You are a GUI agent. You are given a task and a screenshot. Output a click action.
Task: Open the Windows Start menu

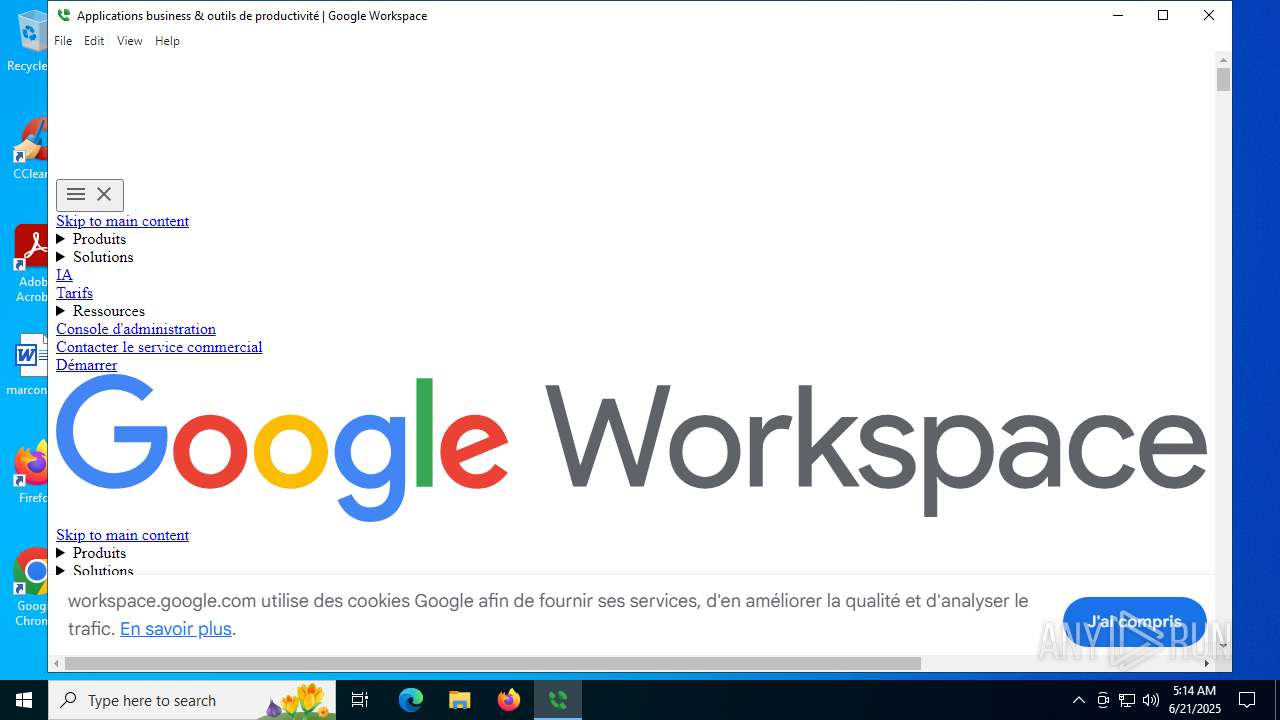24,700
